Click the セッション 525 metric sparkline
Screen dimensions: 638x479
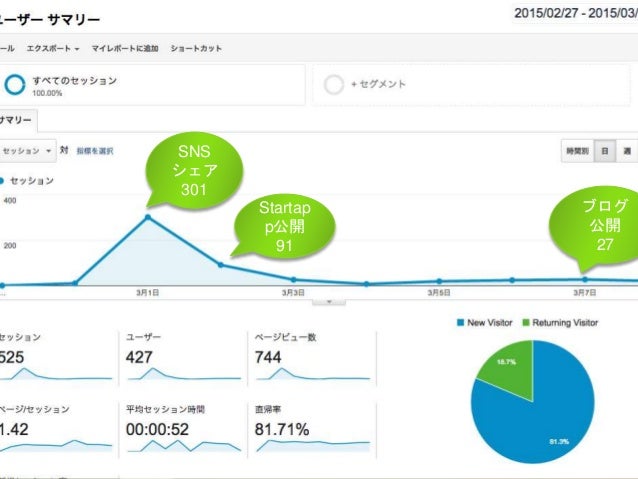tap(56, 374)
